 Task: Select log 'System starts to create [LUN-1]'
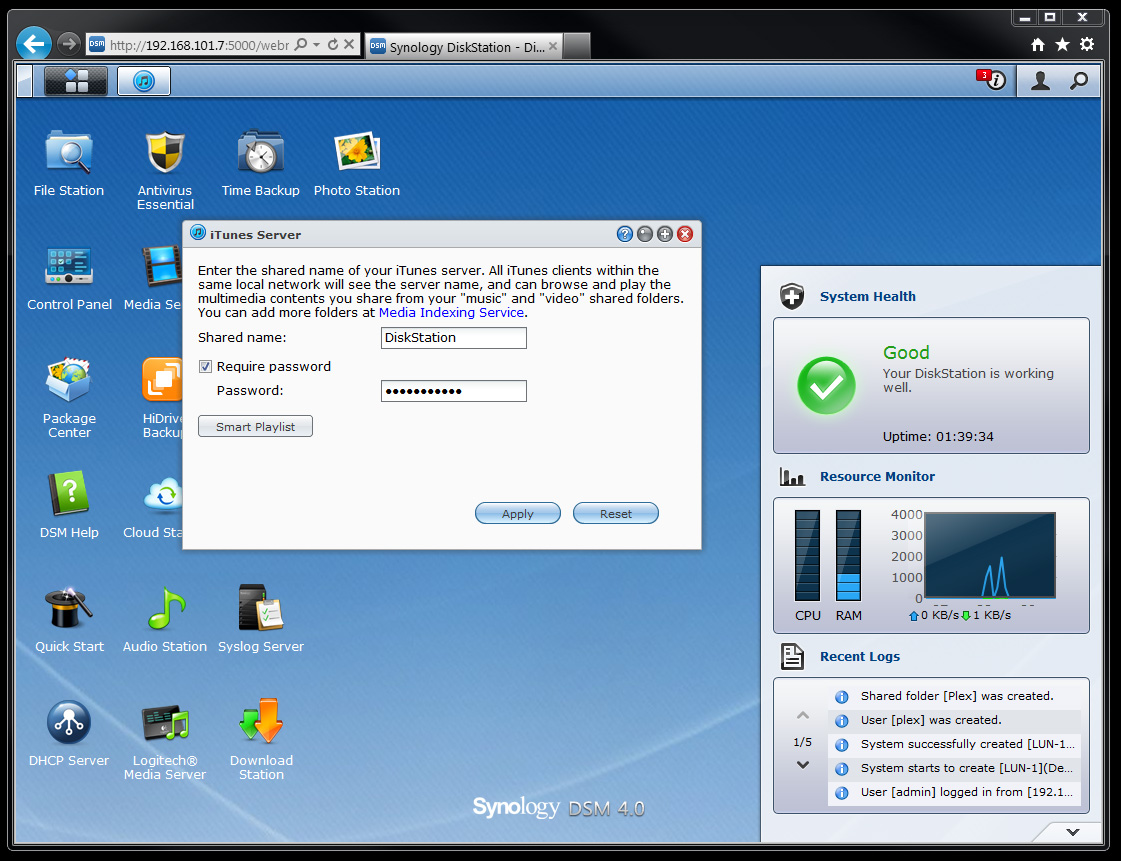pos(954,768)
